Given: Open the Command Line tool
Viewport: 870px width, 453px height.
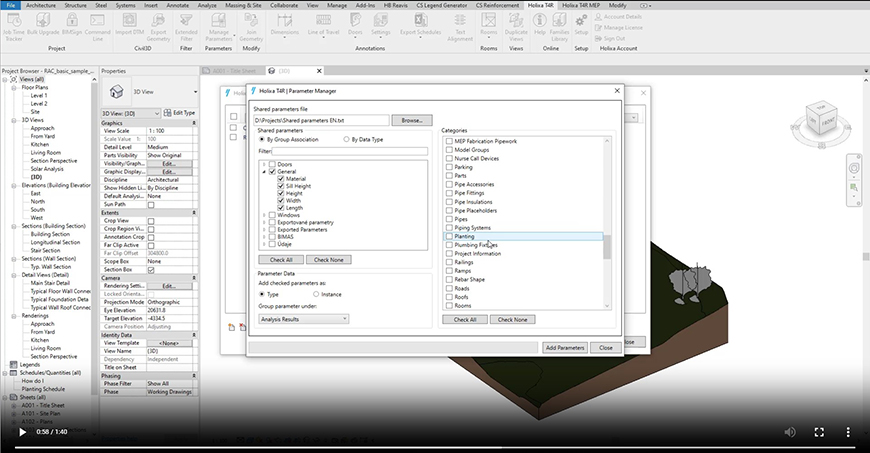Looking at the screenshot, I should (x=97, y=27).
